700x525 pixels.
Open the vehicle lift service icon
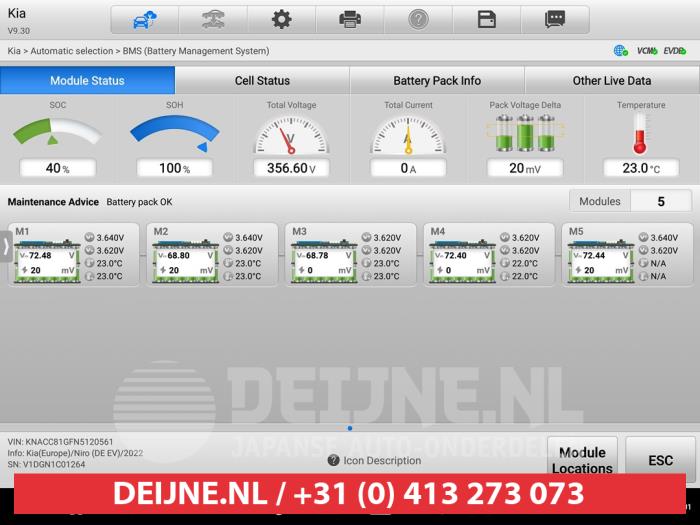(213, 20)
